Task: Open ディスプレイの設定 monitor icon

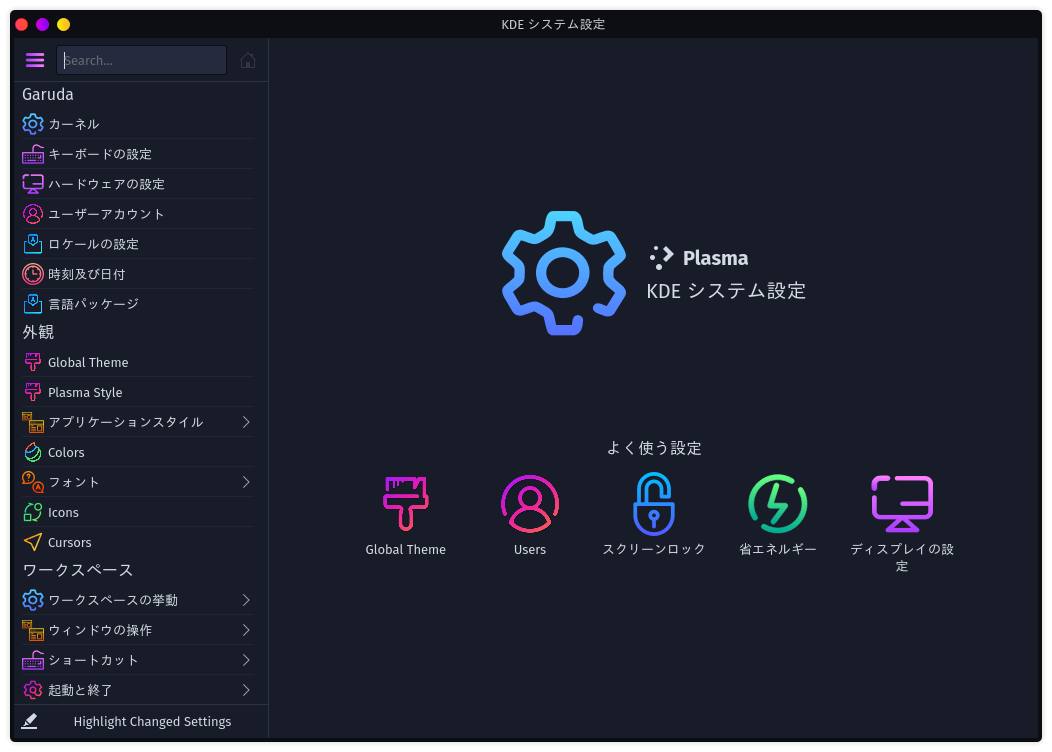Action: [x=901, y=504]
